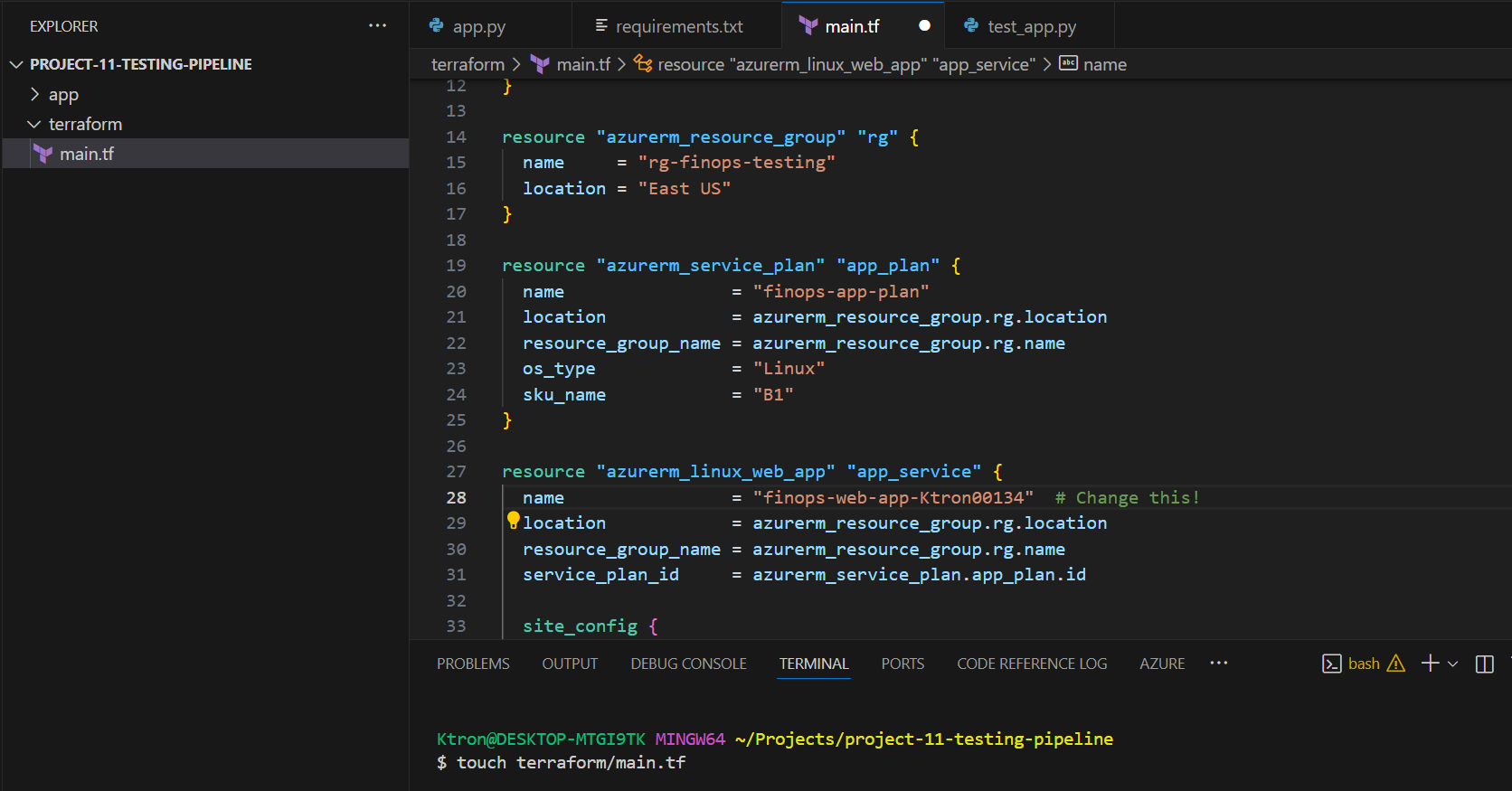Show the DEBUG CONSOLE panel
Viewport: 1512px width, 791px height.
[x=688, y=664]
